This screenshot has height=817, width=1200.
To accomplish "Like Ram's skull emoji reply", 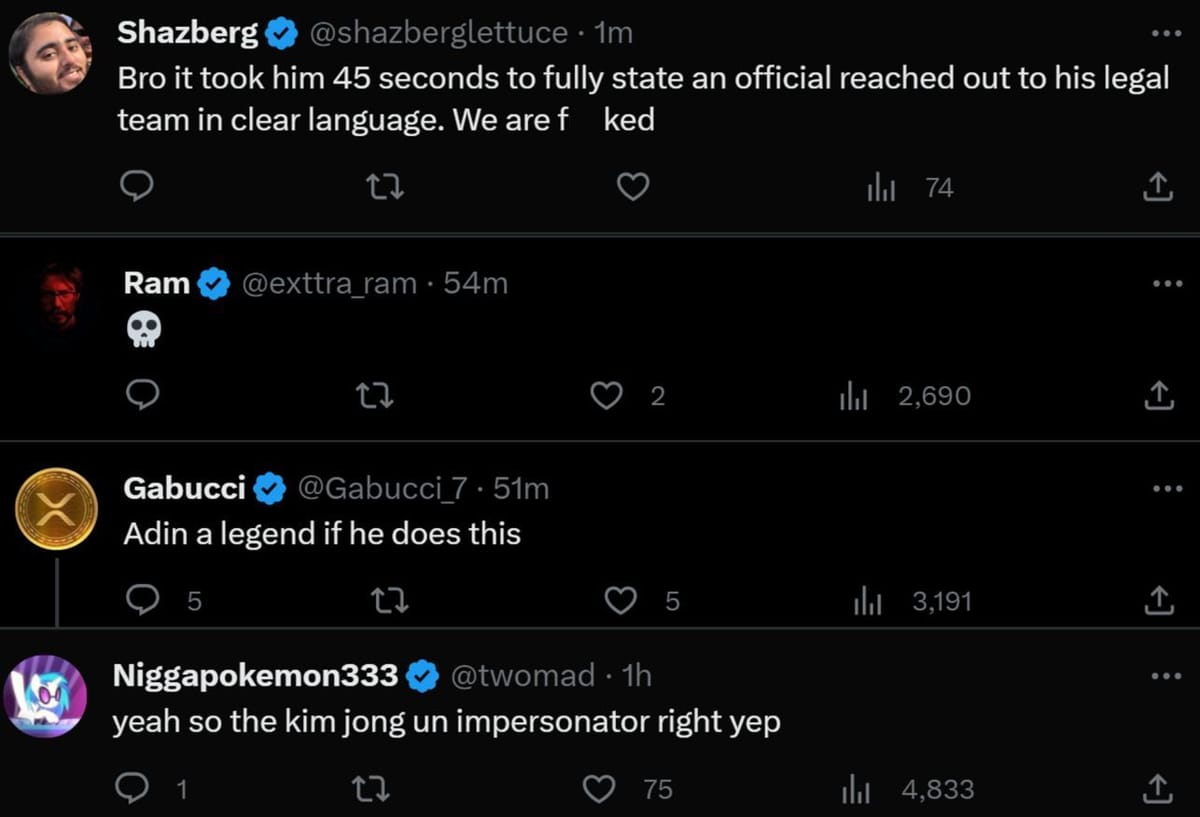I will pos(607,396).
